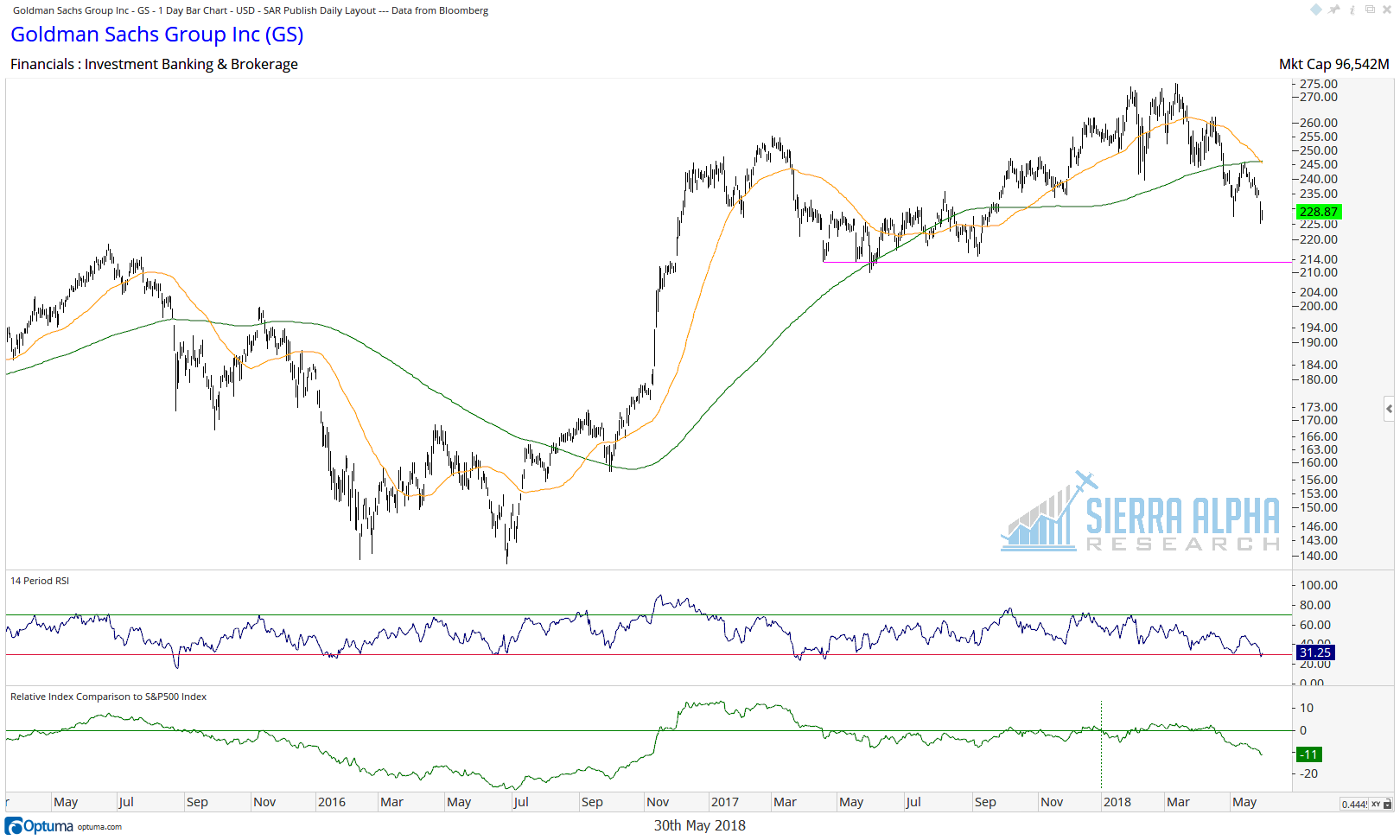Click the 140.00 price axis label
The width and height of the screenshot is (1400, 840).
click(1319, 556)
